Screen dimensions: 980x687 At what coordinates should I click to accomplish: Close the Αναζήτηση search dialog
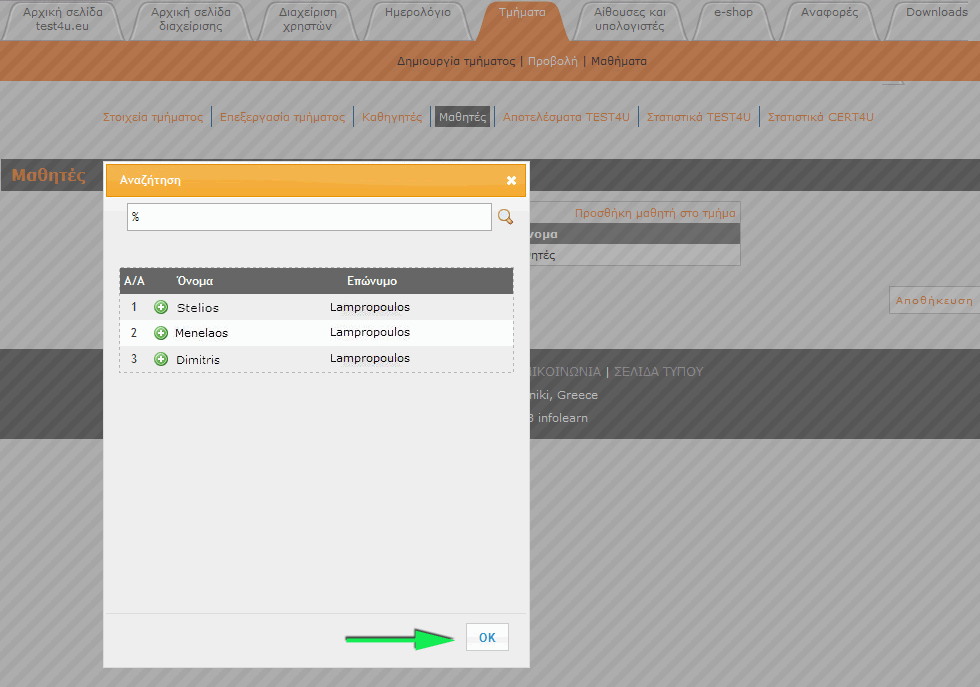point(511,181)
